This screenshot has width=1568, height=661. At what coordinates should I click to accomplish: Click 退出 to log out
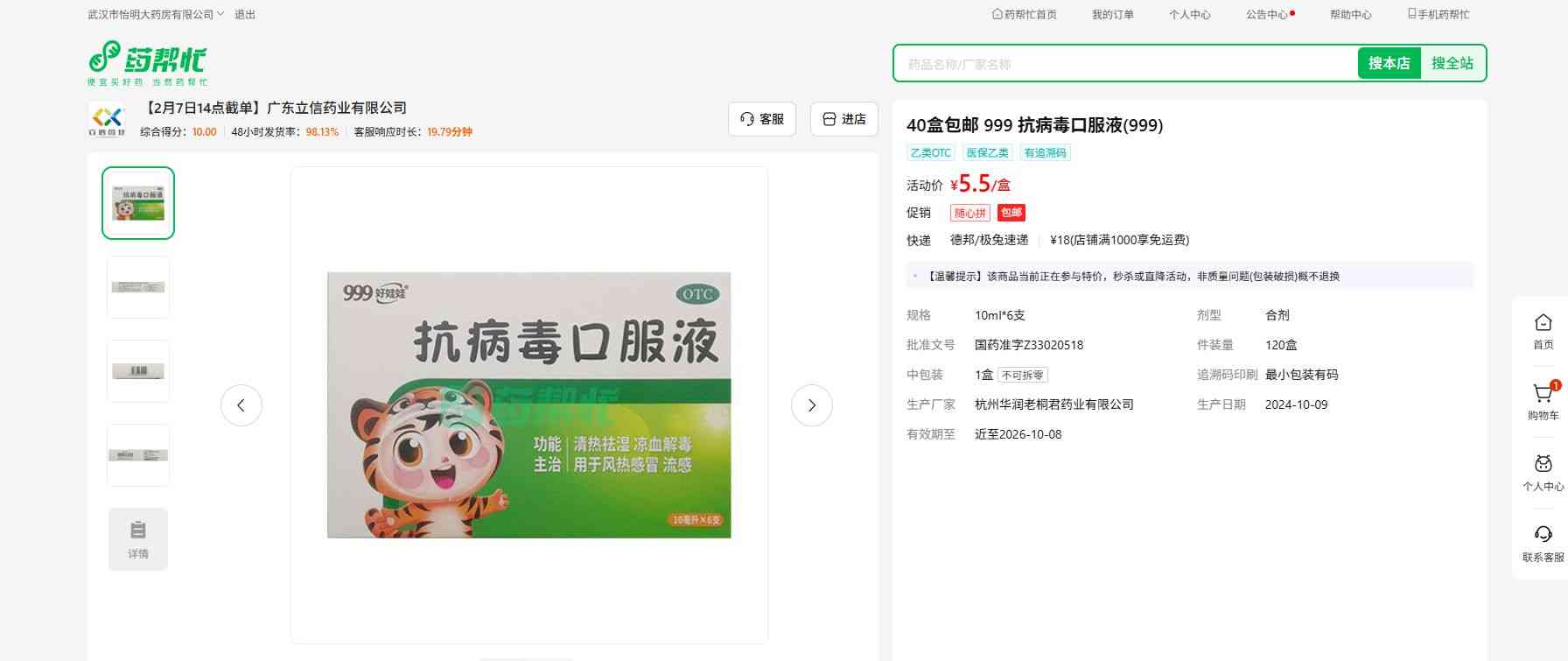[x=245, y=15]
